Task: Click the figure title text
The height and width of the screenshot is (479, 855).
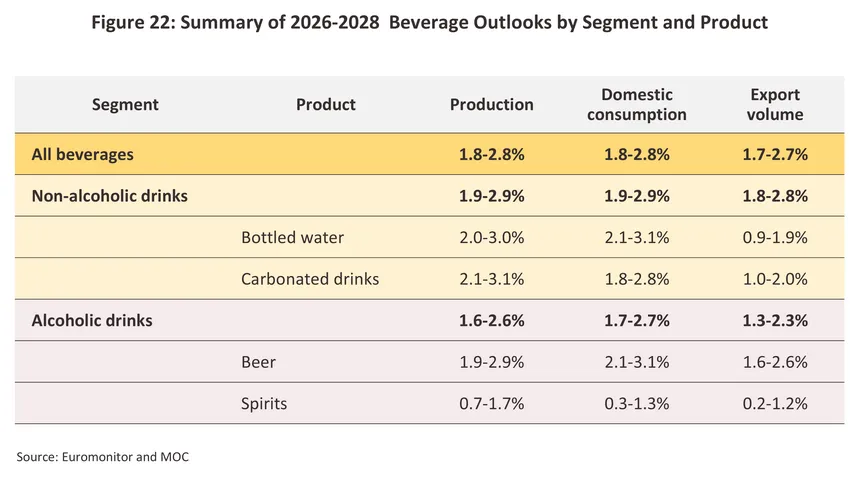Action: coord(430,22)
